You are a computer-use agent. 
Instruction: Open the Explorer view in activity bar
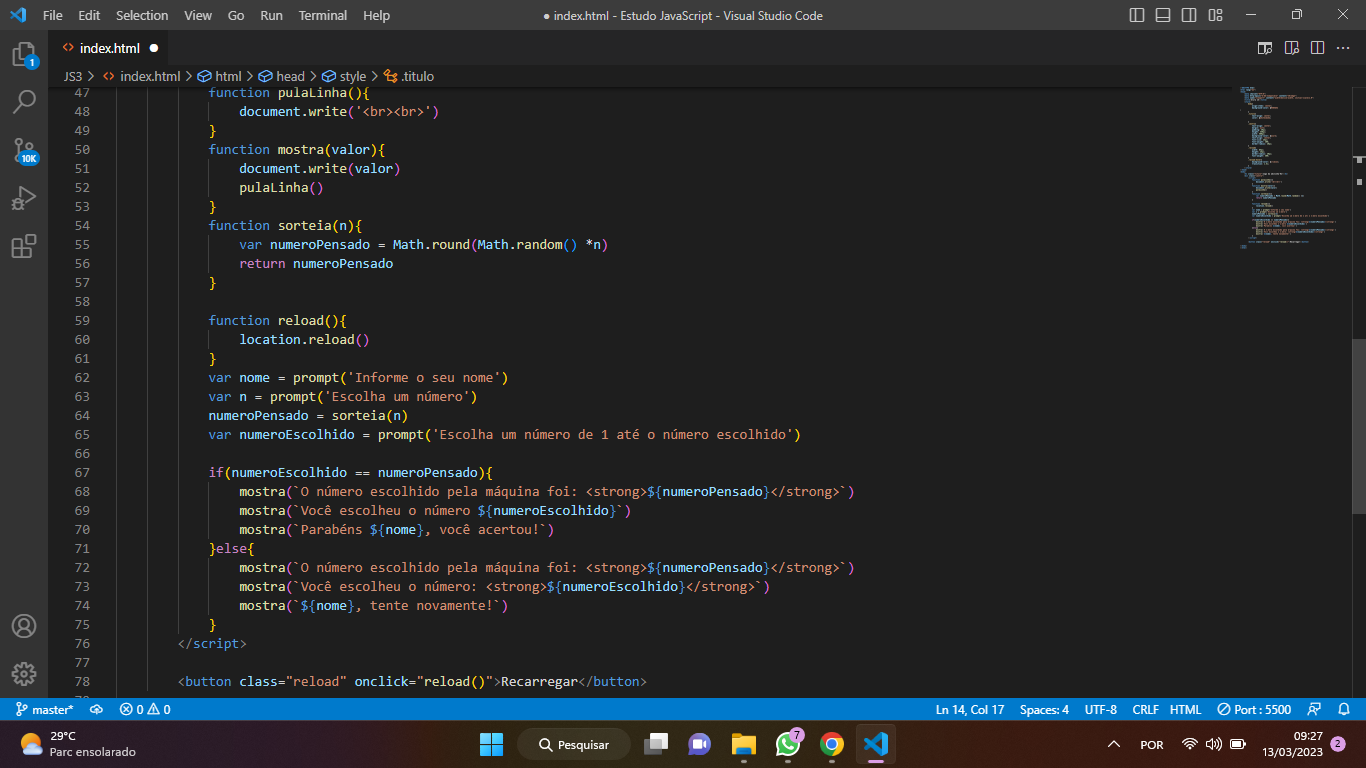[24, 55]
